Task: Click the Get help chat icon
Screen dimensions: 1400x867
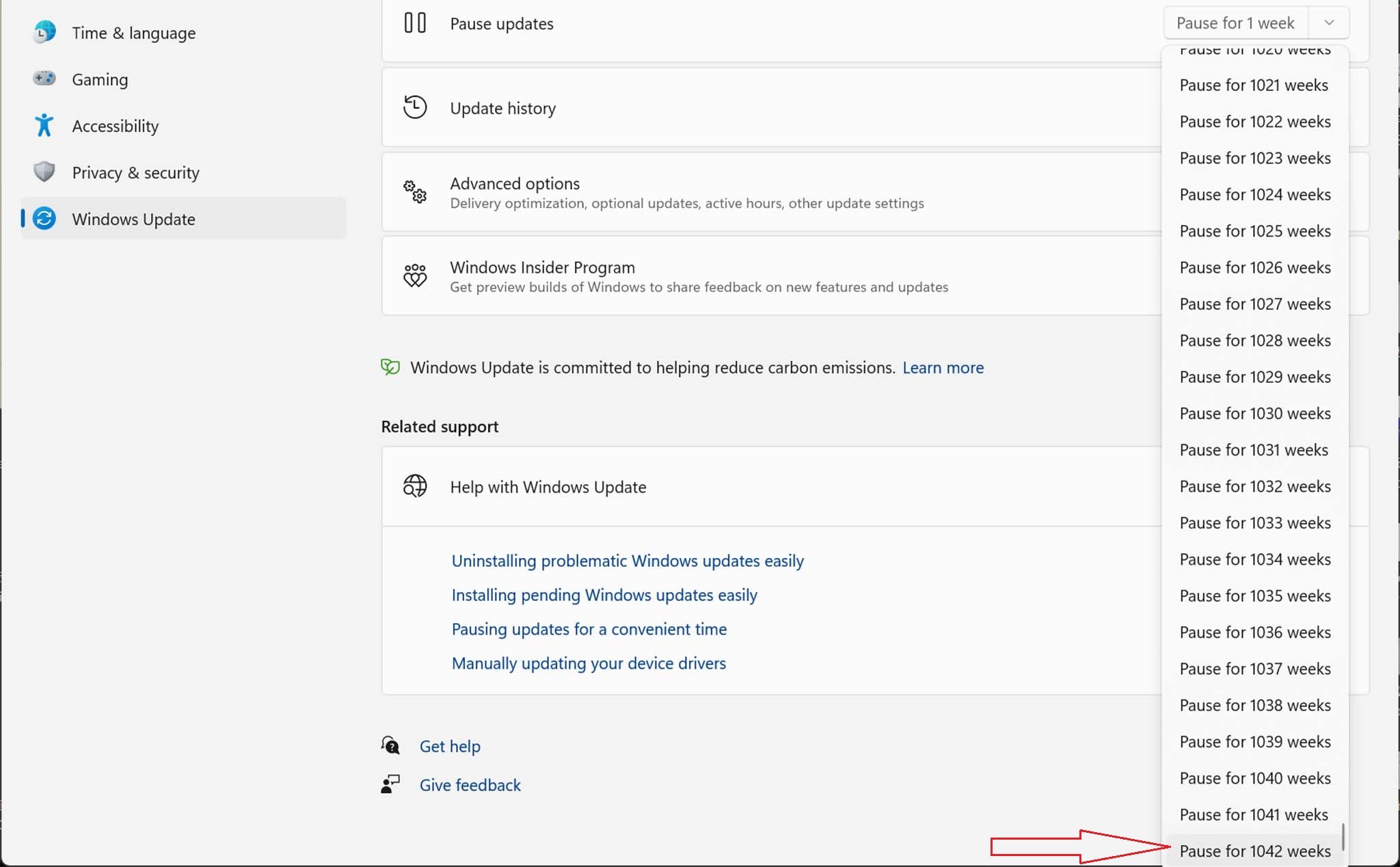Action: point(390,745)
